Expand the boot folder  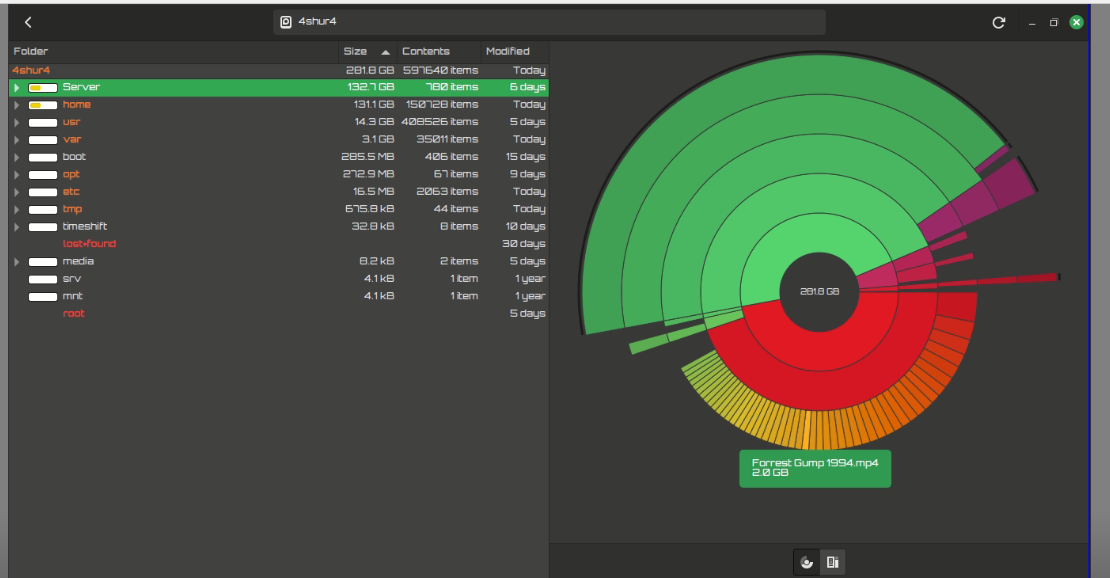16,157
